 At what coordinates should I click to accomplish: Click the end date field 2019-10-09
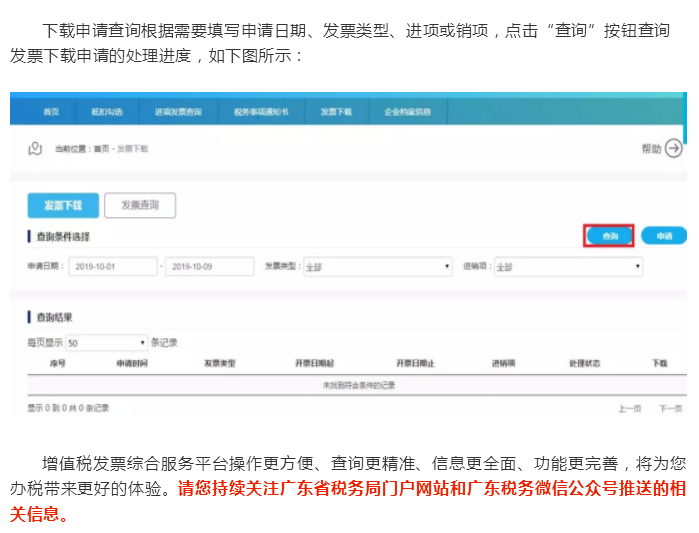click(x=210, y=267)
